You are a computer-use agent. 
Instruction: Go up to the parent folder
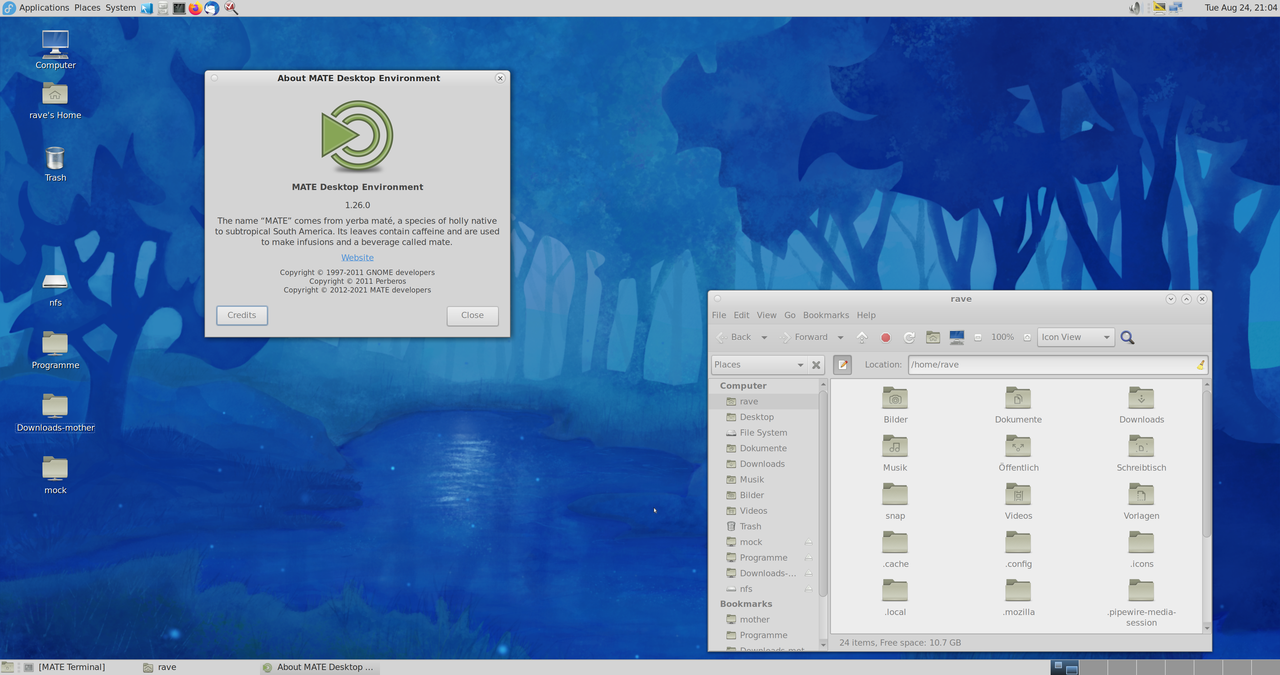pos(862,338)
